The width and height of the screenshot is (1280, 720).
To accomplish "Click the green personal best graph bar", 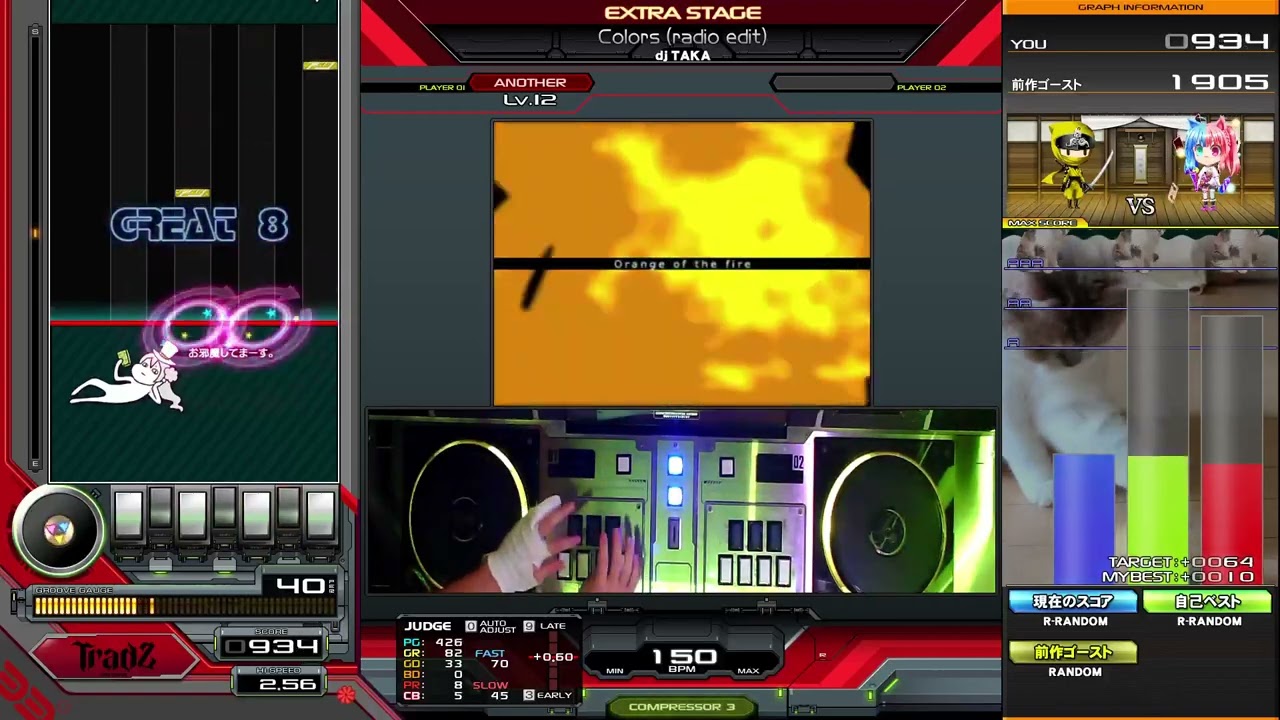I will click(1158, 518).
